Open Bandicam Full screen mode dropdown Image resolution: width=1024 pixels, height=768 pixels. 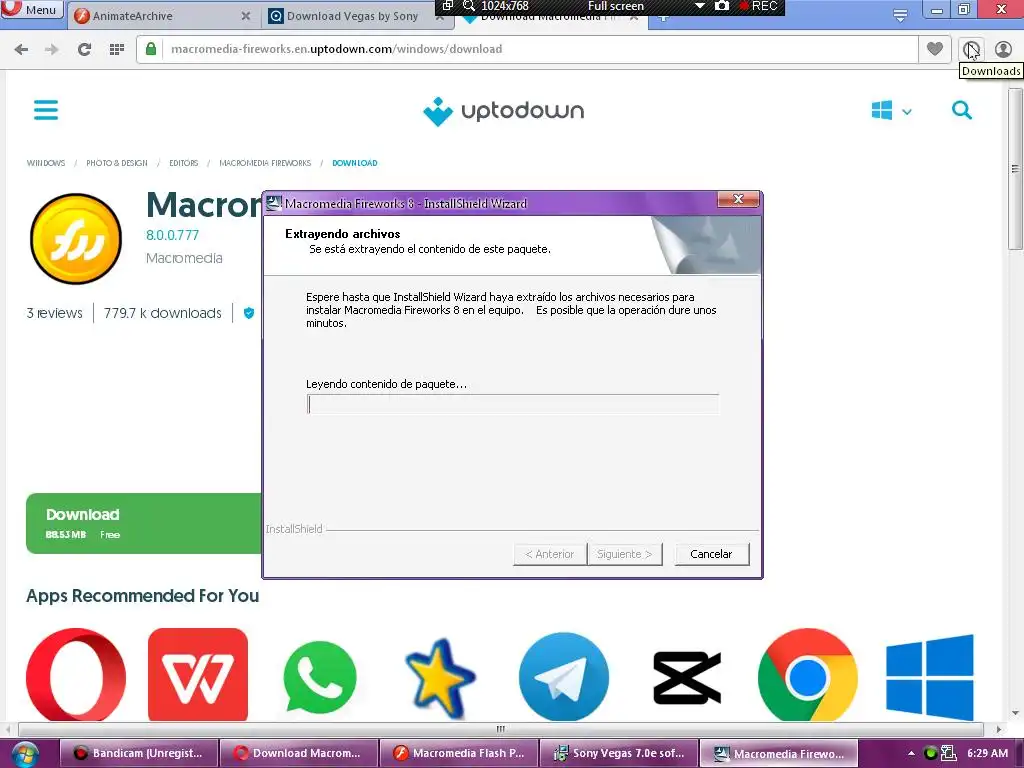699,7
